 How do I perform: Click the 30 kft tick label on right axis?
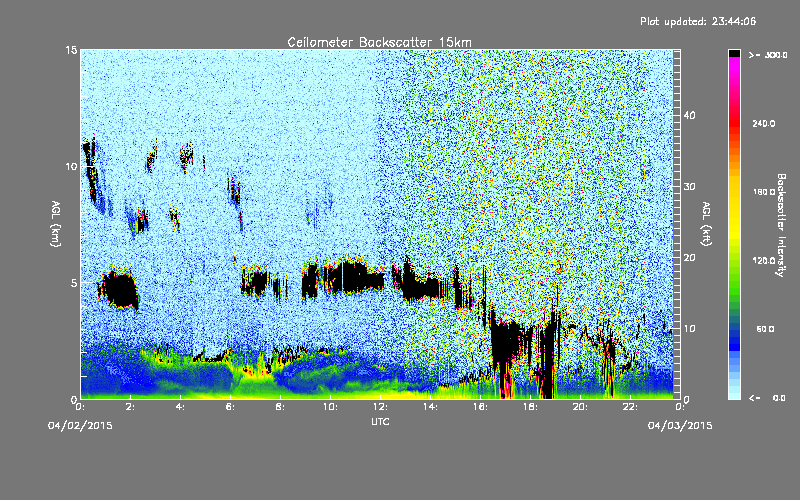click(x=689, y=186)
